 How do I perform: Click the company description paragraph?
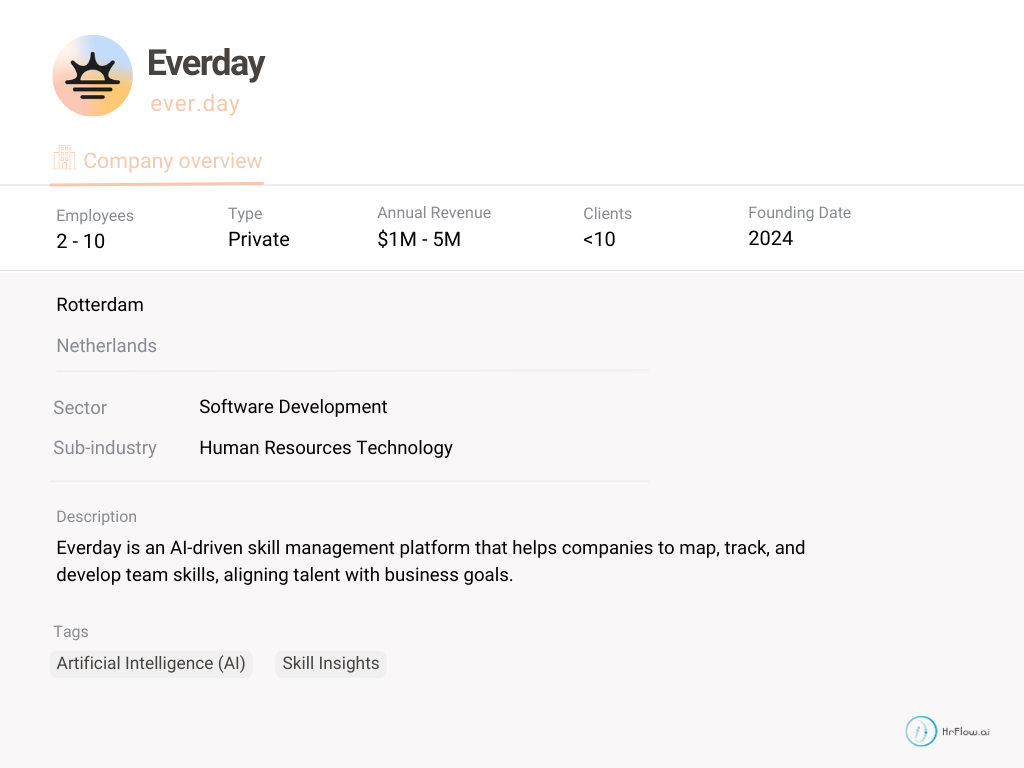coord(430,561)
